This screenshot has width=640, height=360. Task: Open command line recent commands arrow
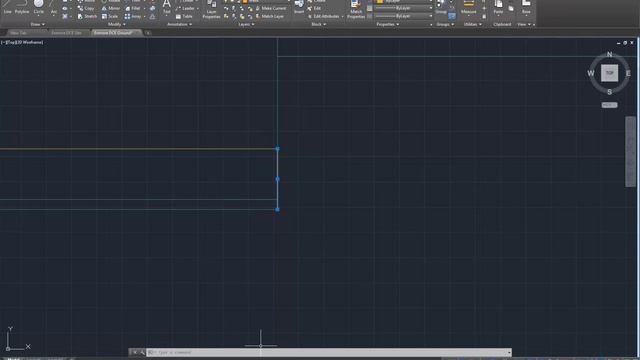click(x=509, y=352)
